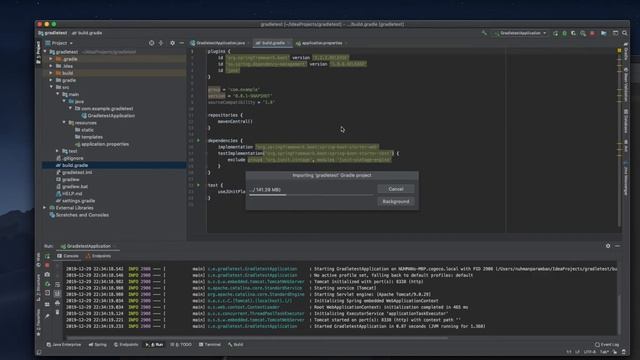This screenshot has height=360, width=640.
Task: Select gradletest.iml file in tree
Action: (x=74, y=172)
